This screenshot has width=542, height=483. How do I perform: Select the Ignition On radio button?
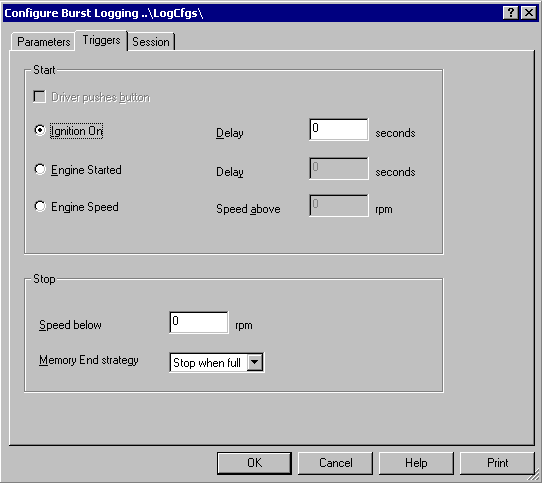[x=40, y=130]
